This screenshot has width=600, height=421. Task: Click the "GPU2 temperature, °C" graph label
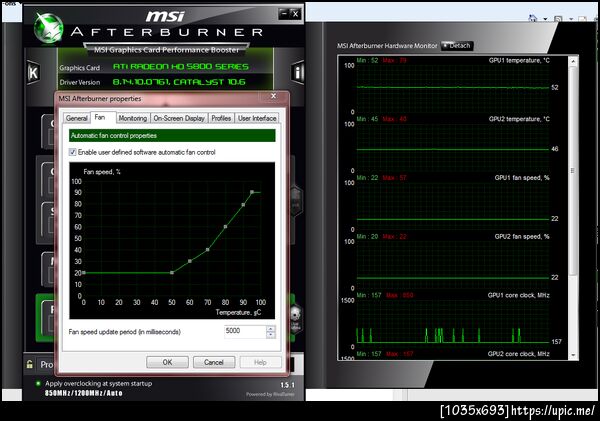click(x=519, y=119)
